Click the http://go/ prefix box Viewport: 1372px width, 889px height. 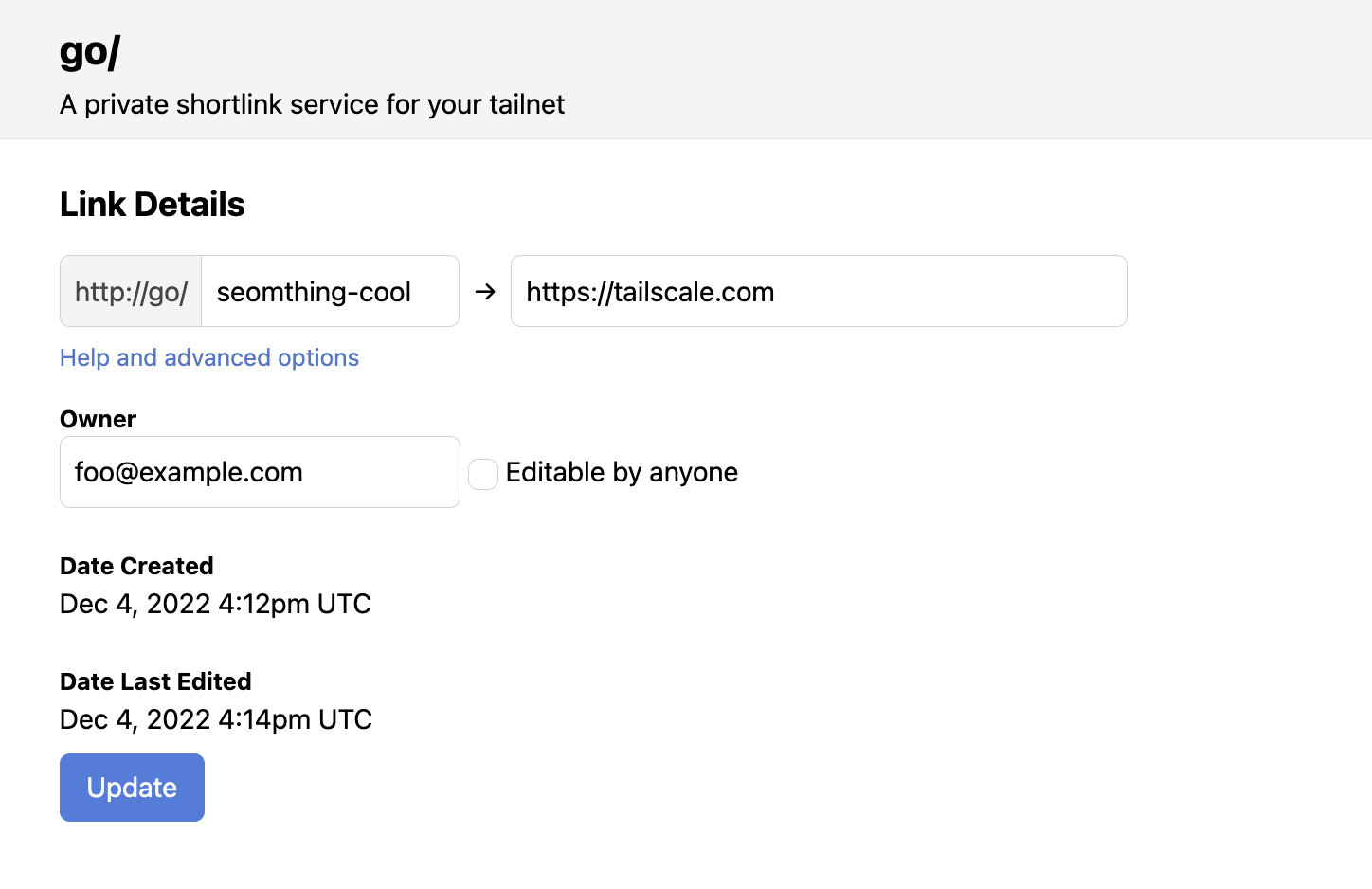pos(131,292)
